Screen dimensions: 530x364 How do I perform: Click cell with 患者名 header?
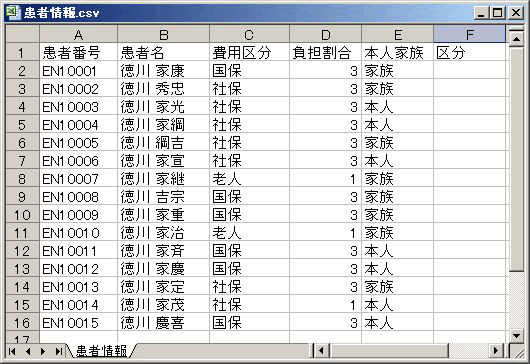pyautogui.click(x=164, y=53)
